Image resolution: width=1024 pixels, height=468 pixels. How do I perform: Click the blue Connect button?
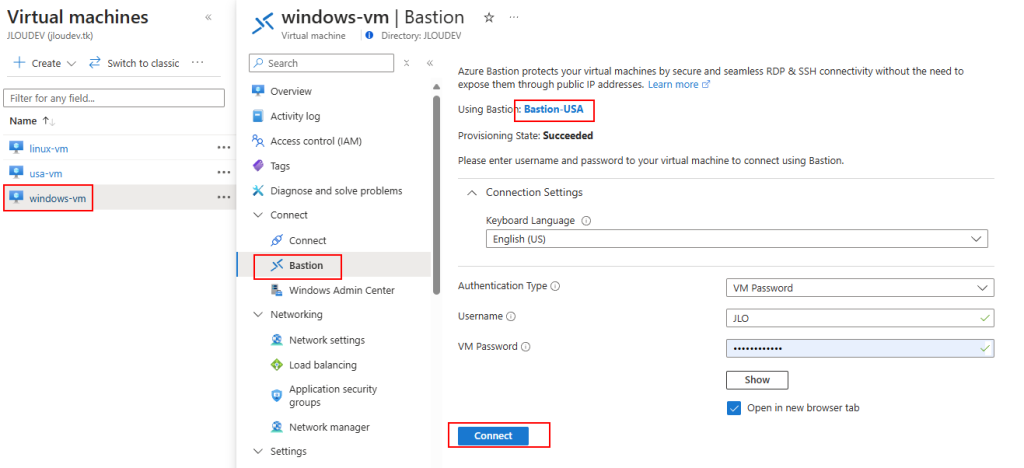pyautogui.click(x=493, y=436)
